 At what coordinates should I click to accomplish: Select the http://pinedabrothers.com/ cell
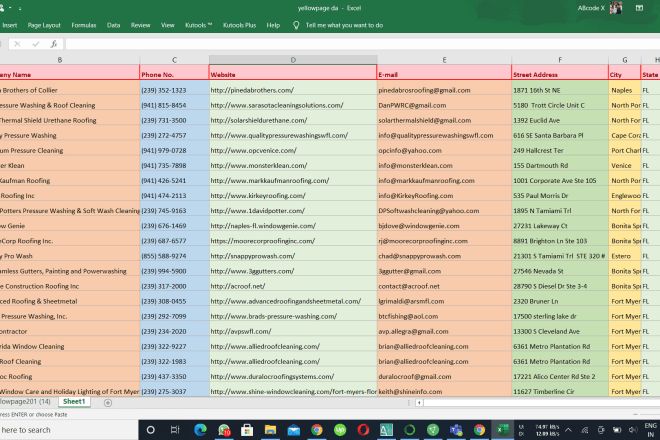coord(293,90)
